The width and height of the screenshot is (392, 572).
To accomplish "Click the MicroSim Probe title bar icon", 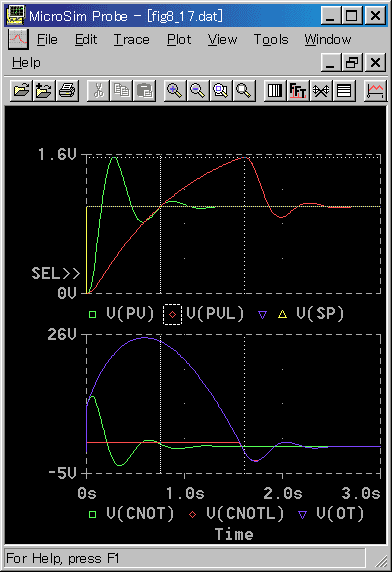I will 16,16.
